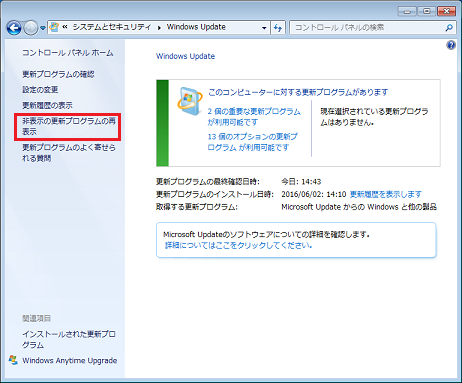This screenshot has width=462, height=383.
Task: Click the Windows Update shield icon
Action: click(x=189, y=101)
